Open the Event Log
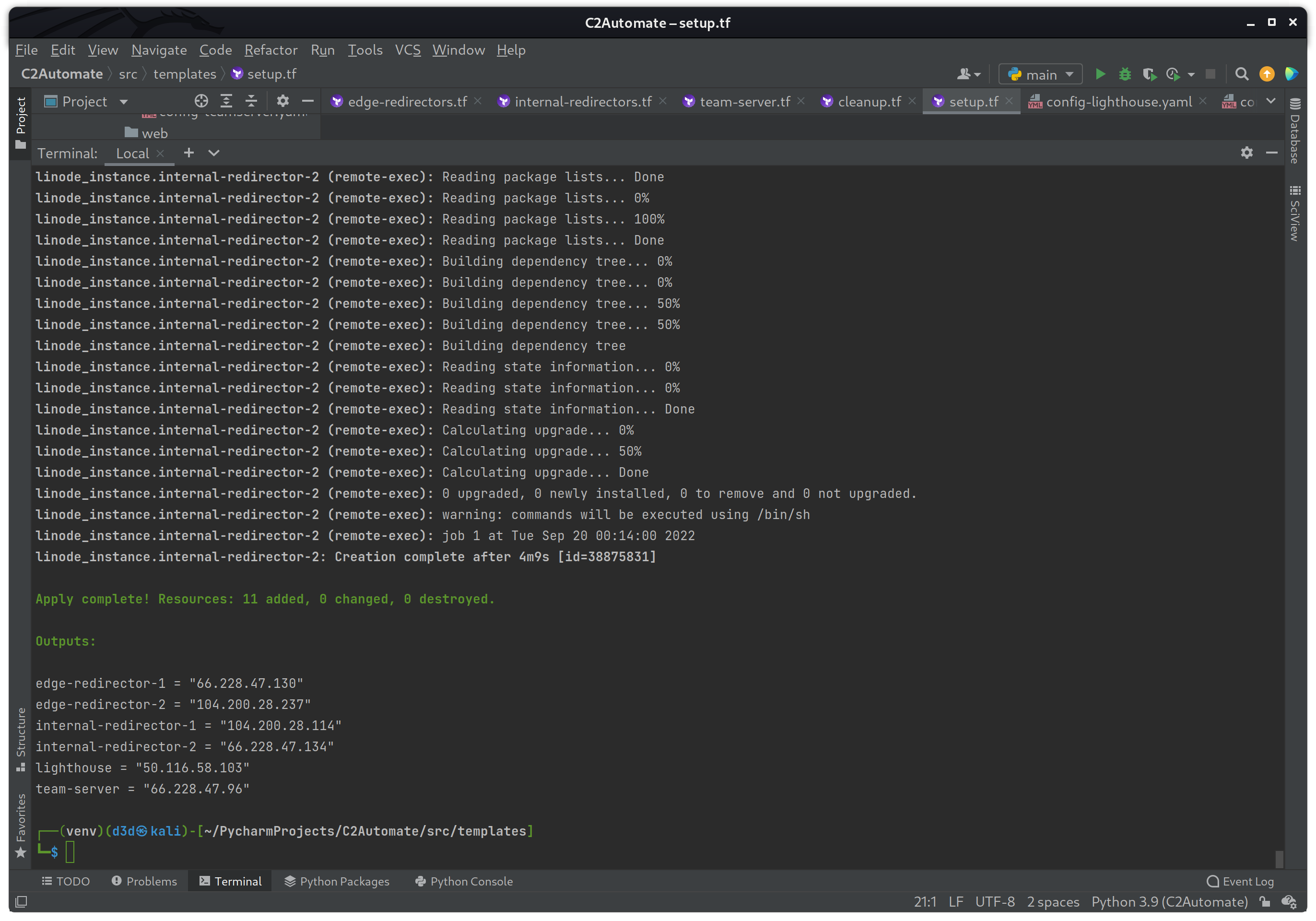 tap(1240, 881)
